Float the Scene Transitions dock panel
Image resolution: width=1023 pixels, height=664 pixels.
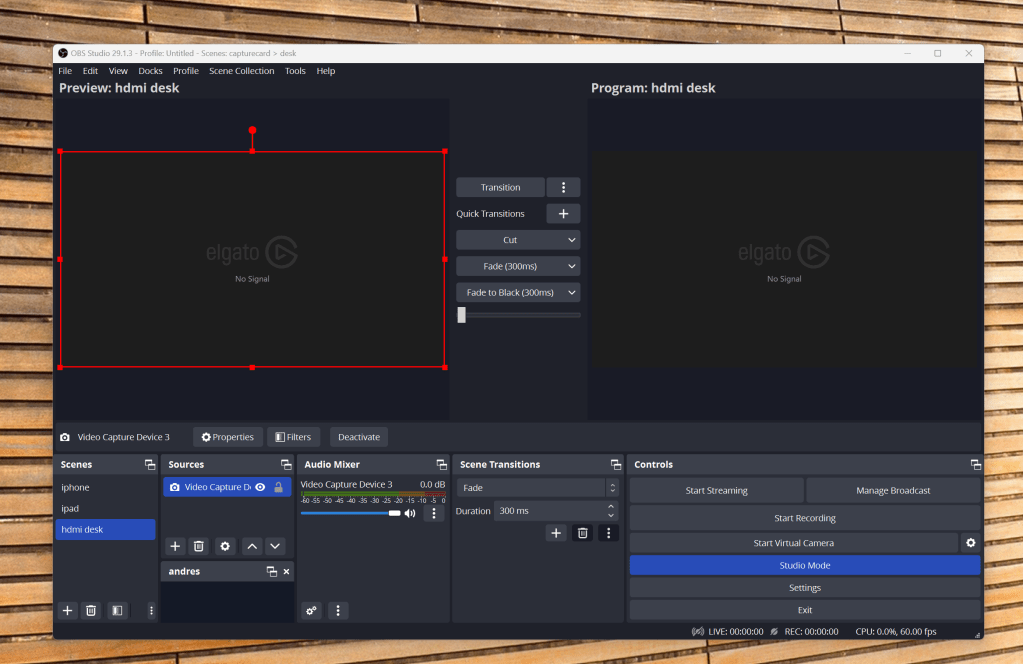(x=616, y=464)
